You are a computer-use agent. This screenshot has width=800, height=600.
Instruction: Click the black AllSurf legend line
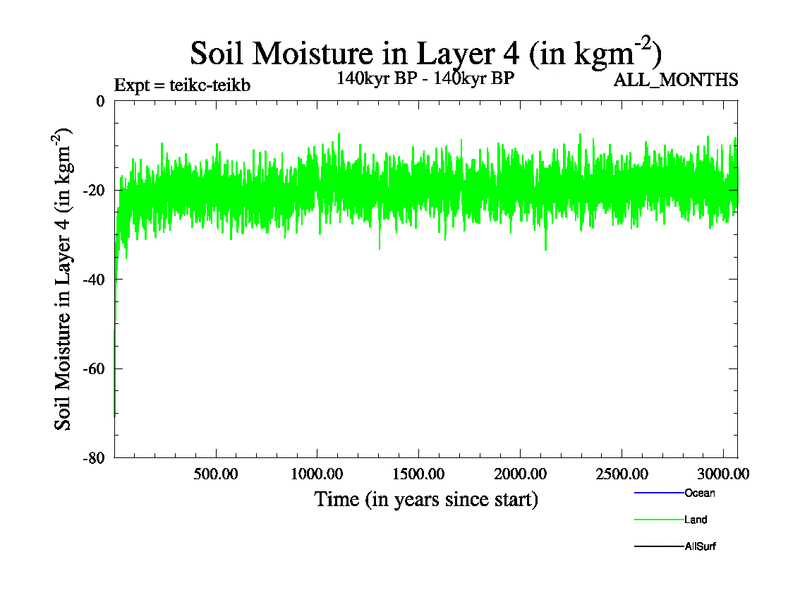[x=658, y=547]
